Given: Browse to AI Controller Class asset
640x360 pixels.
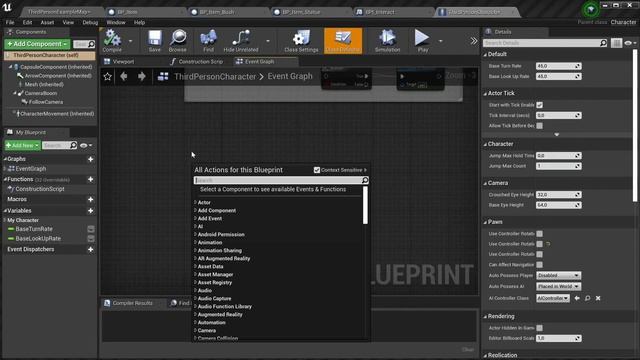Looking at the screenshot, I should [587, 298].
